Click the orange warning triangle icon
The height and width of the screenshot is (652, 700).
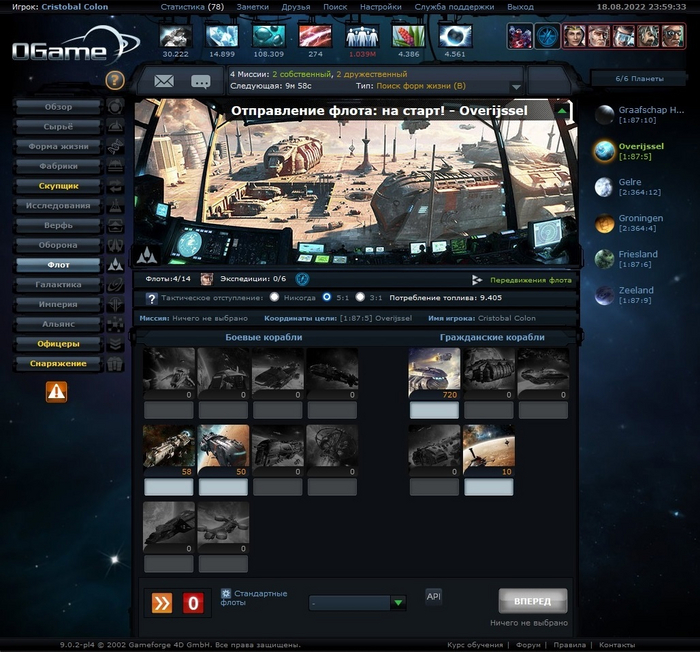click(x=56, y=392)
